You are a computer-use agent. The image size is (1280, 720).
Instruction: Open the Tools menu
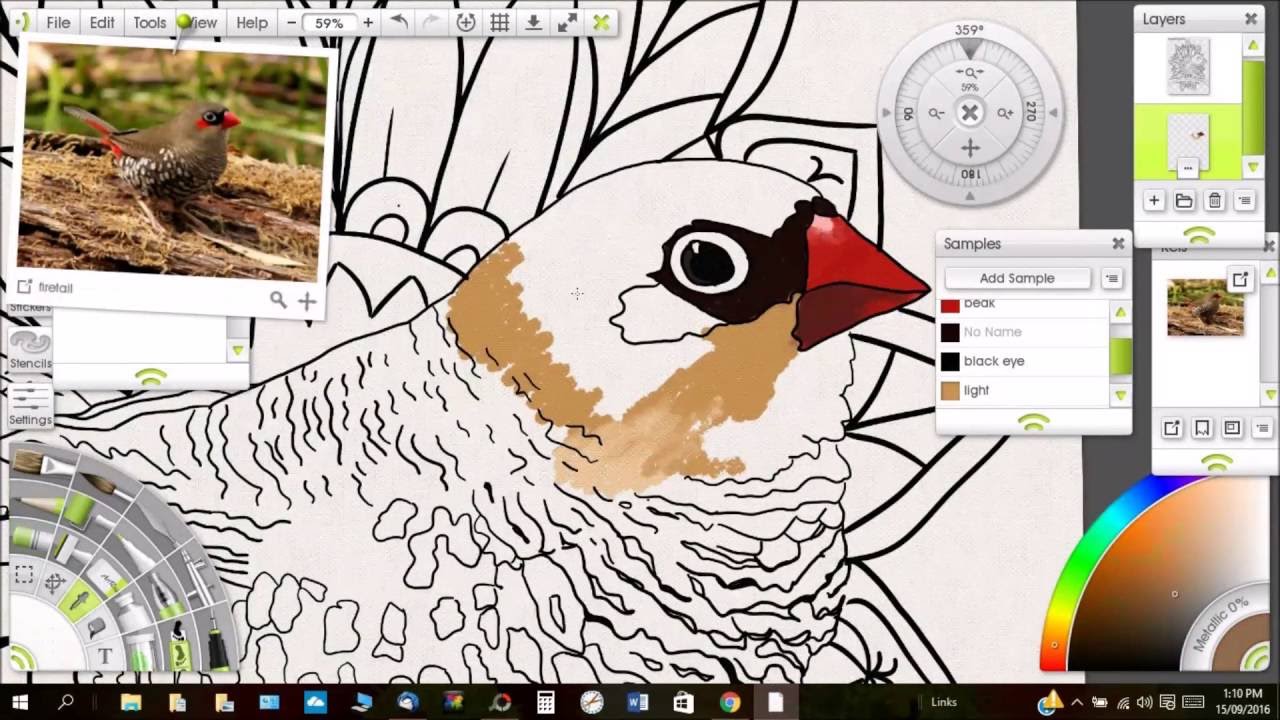coord(150,22)
